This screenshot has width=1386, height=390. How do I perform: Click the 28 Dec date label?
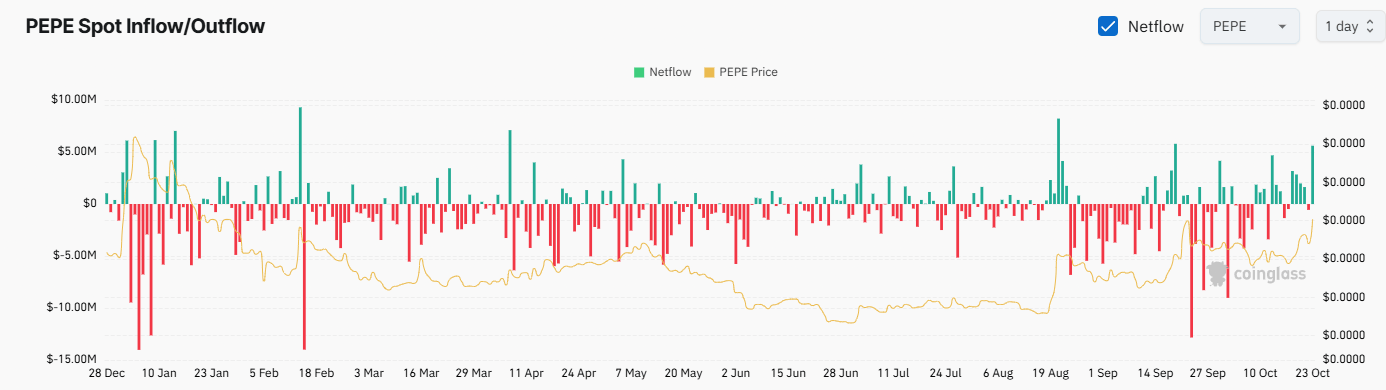pos(107,373)
